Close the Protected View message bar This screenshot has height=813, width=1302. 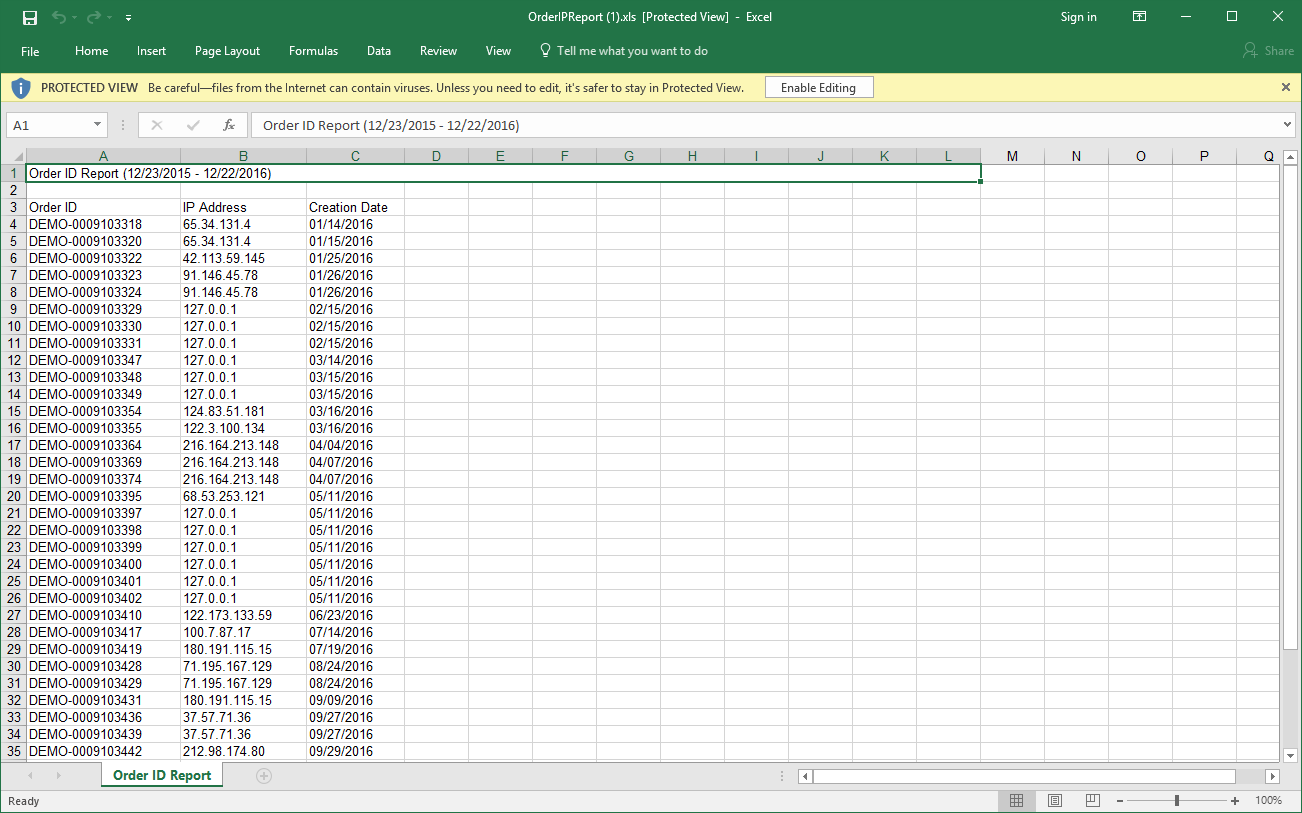(x=1286, y=88)
